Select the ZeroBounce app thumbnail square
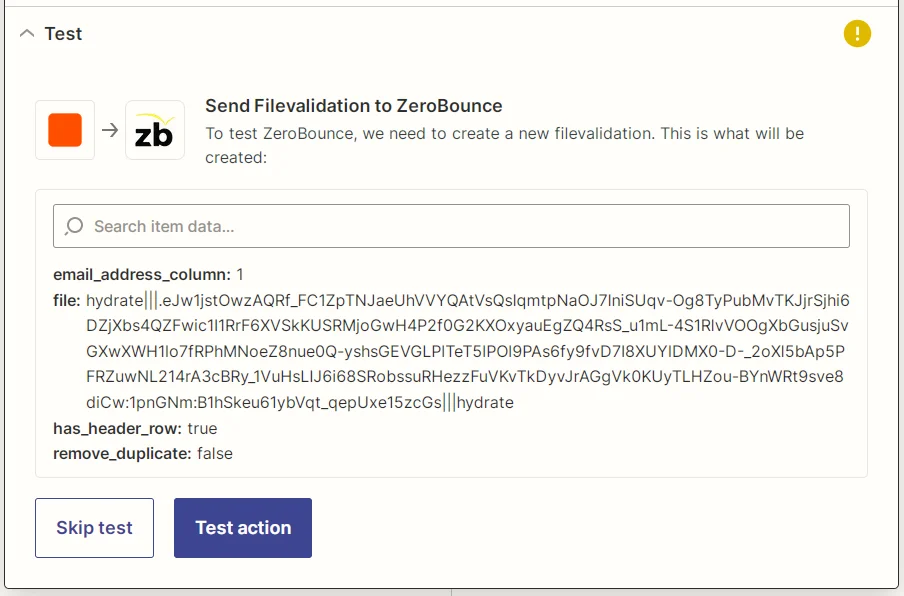 153,130
